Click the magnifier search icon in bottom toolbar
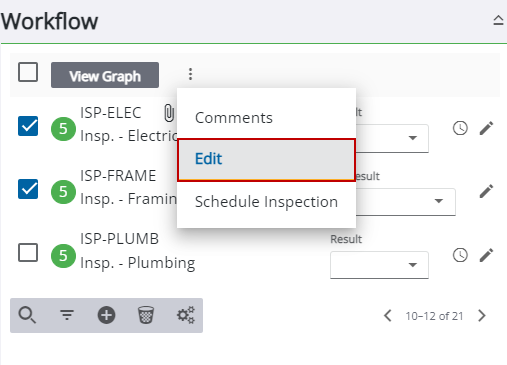Image resolution: width=507 pixels, height=365 pixels. [x=27, y=315]
